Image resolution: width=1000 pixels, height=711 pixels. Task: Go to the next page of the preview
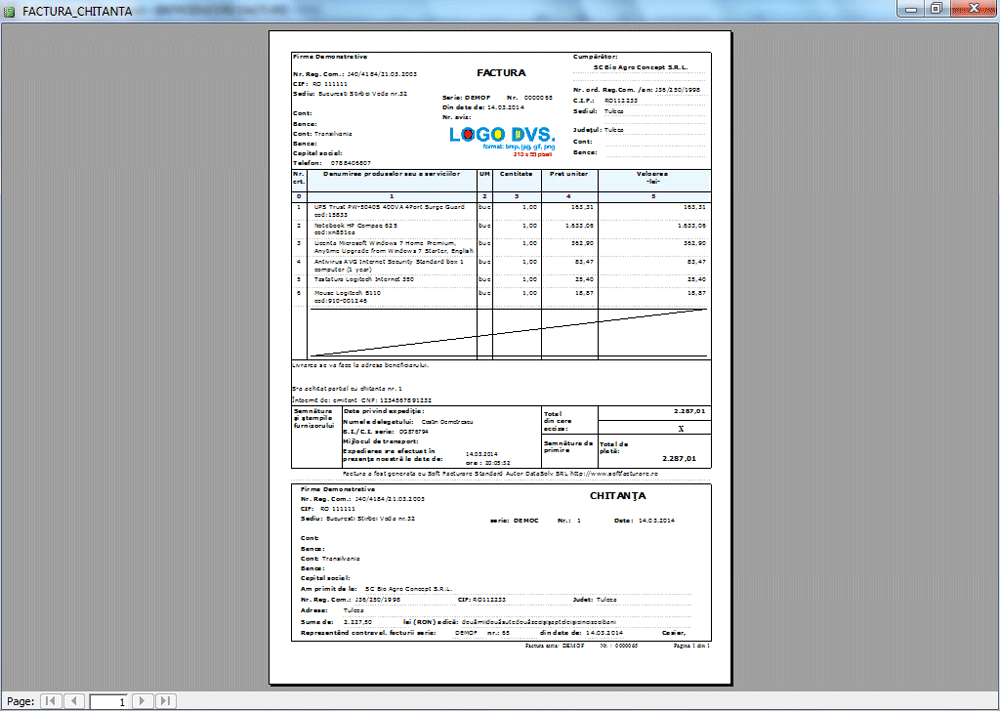(x=142, y=701)
